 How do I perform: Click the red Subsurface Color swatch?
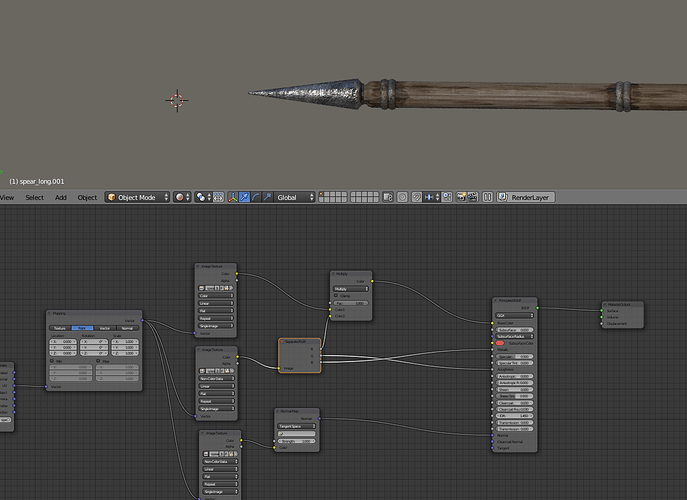tap(500, 343)
